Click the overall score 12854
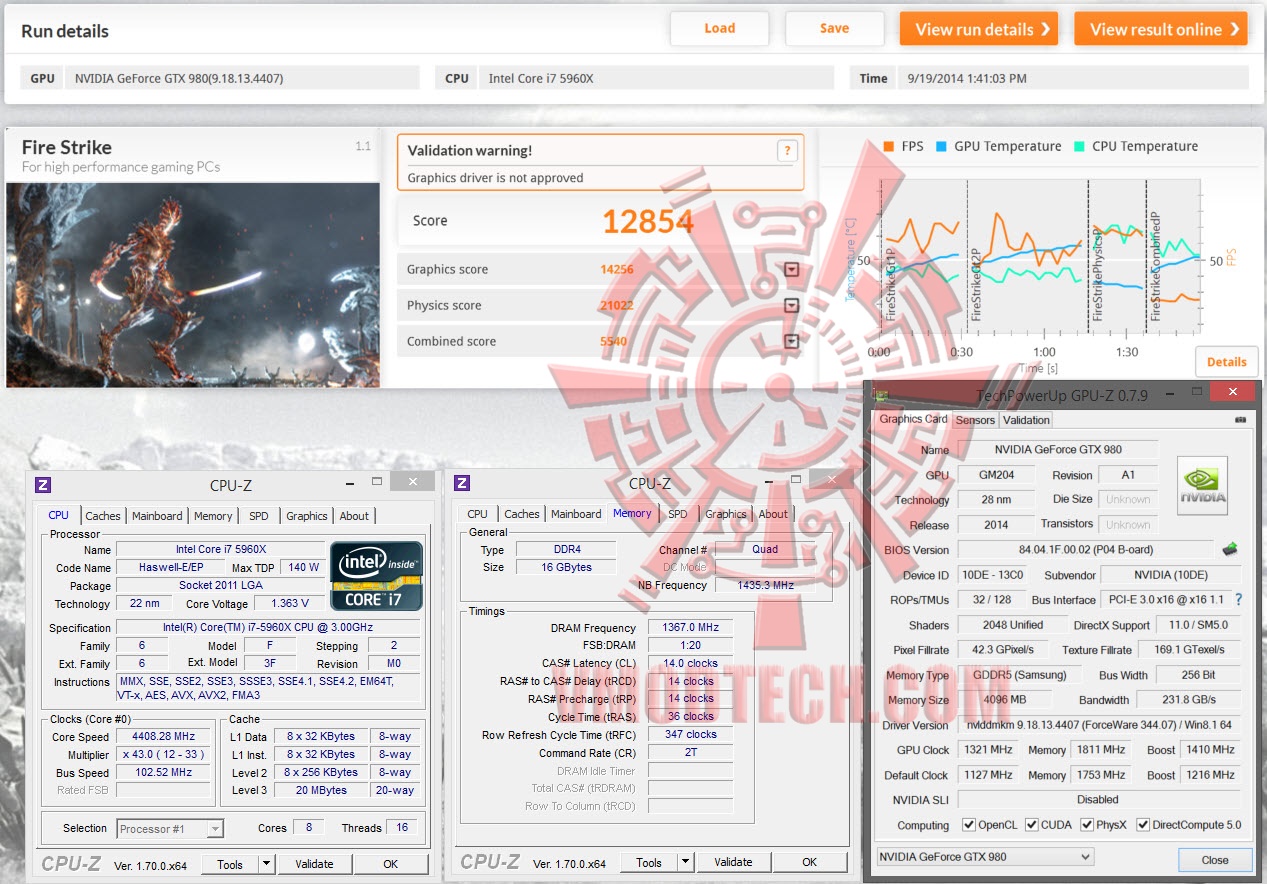This screenshot has width=1267, height=884. coord(648,221)
